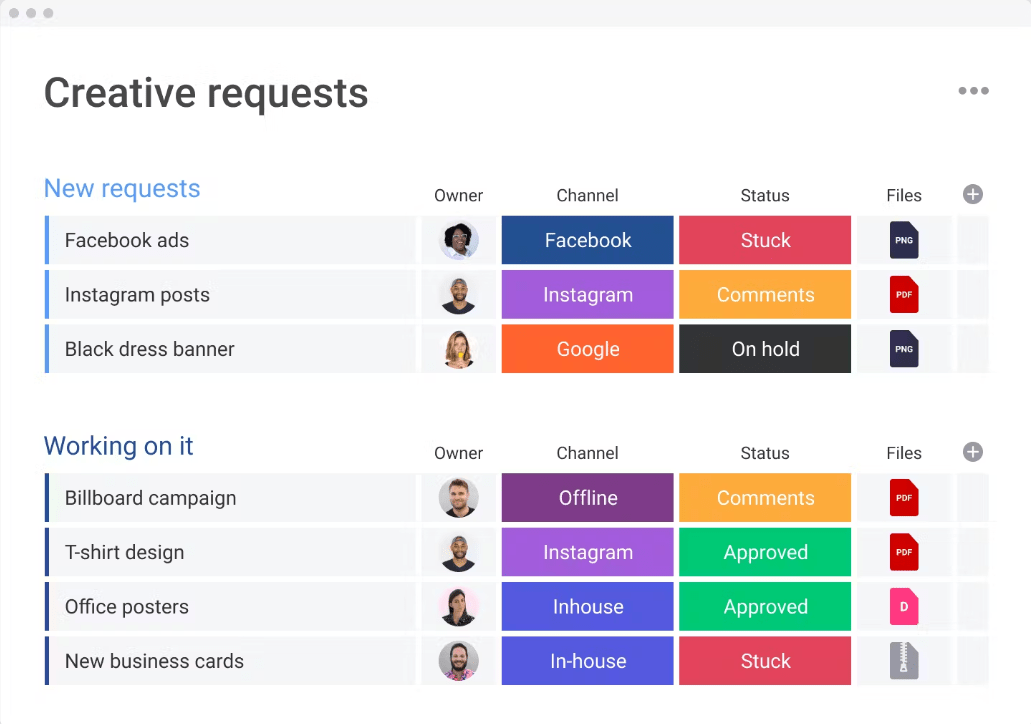Click Status column header in New requests
The height and width of the screenshot is (724, 1031).
tap(765, 196)
